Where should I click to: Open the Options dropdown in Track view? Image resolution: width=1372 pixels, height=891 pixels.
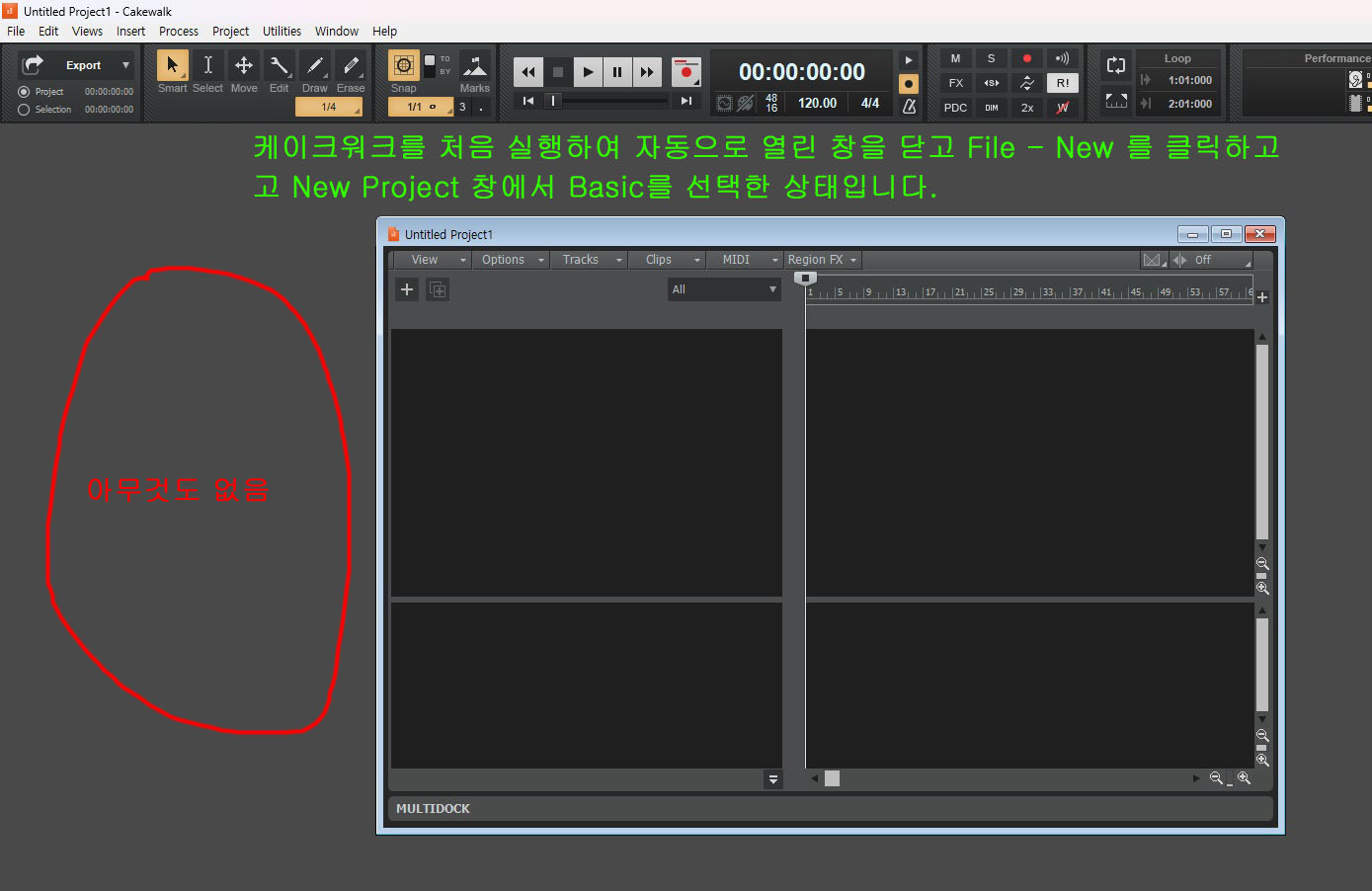[x=511, y=260]
